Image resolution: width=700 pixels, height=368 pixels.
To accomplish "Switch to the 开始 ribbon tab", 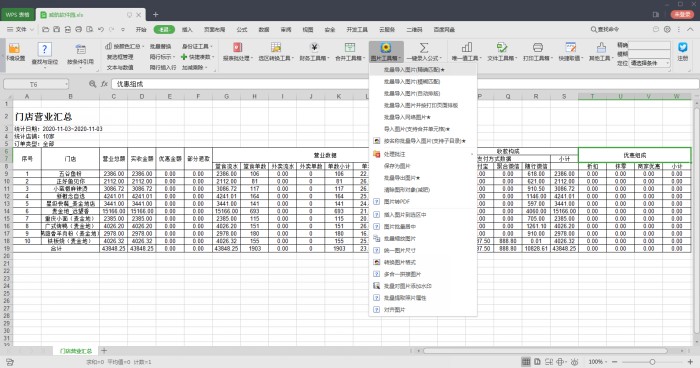I will [141, 29].
